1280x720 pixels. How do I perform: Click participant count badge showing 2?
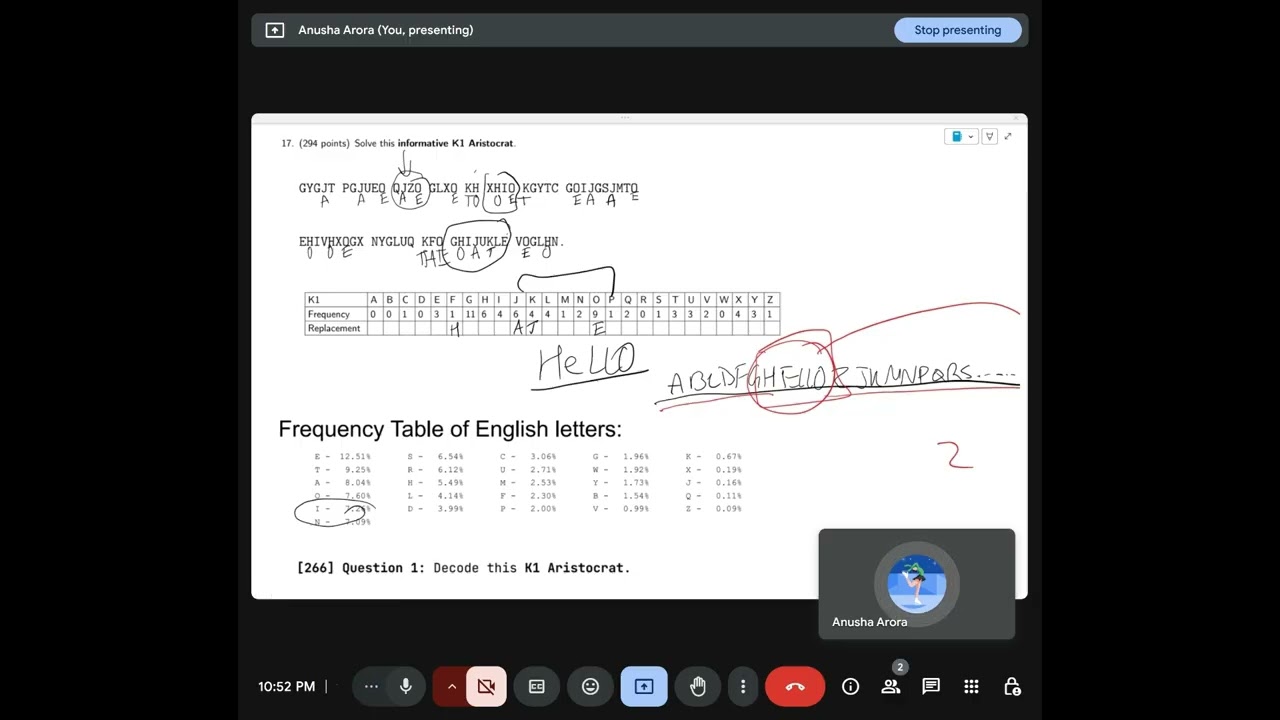point(899,667)
